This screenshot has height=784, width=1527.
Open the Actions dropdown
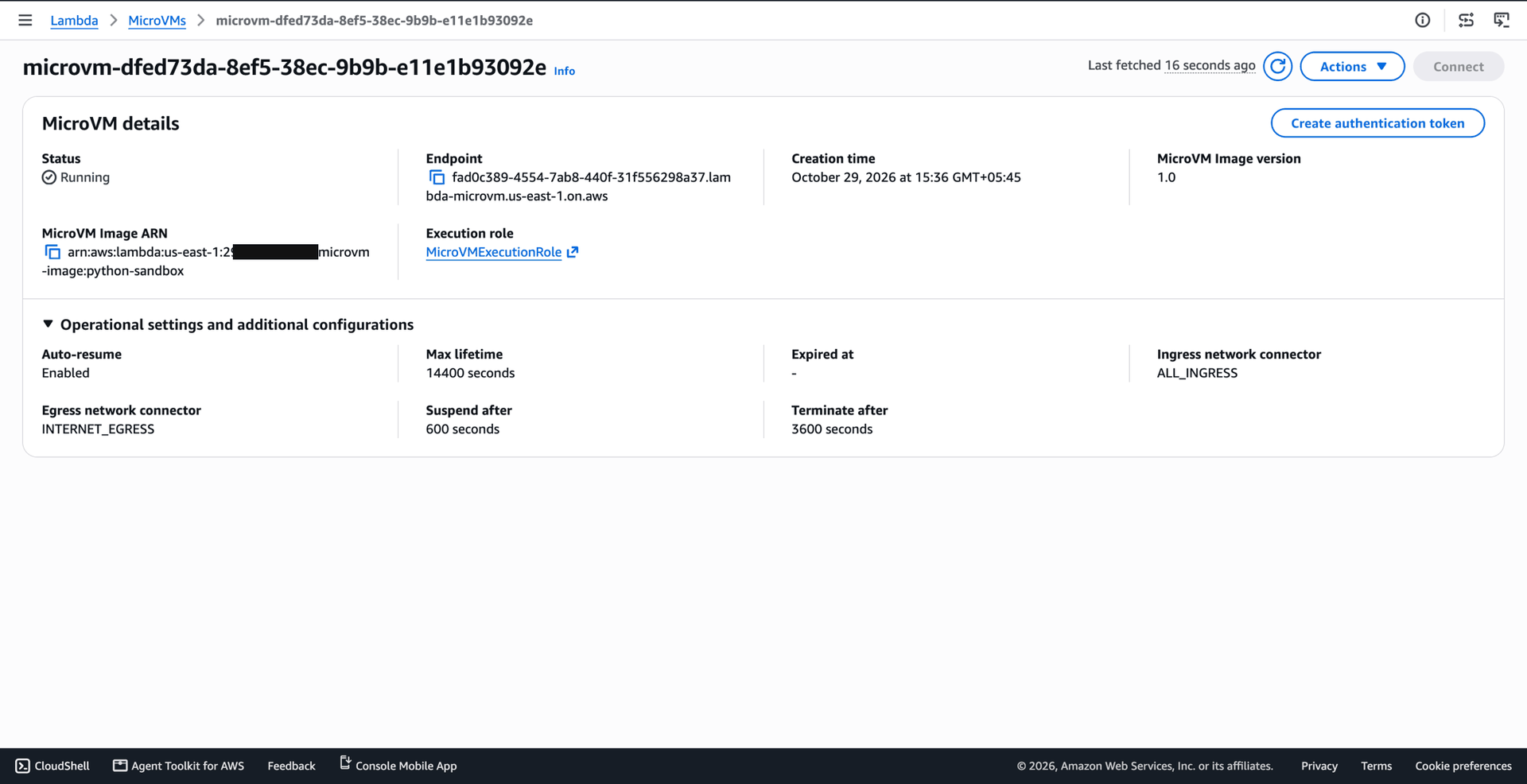[x=1352, y=66]
